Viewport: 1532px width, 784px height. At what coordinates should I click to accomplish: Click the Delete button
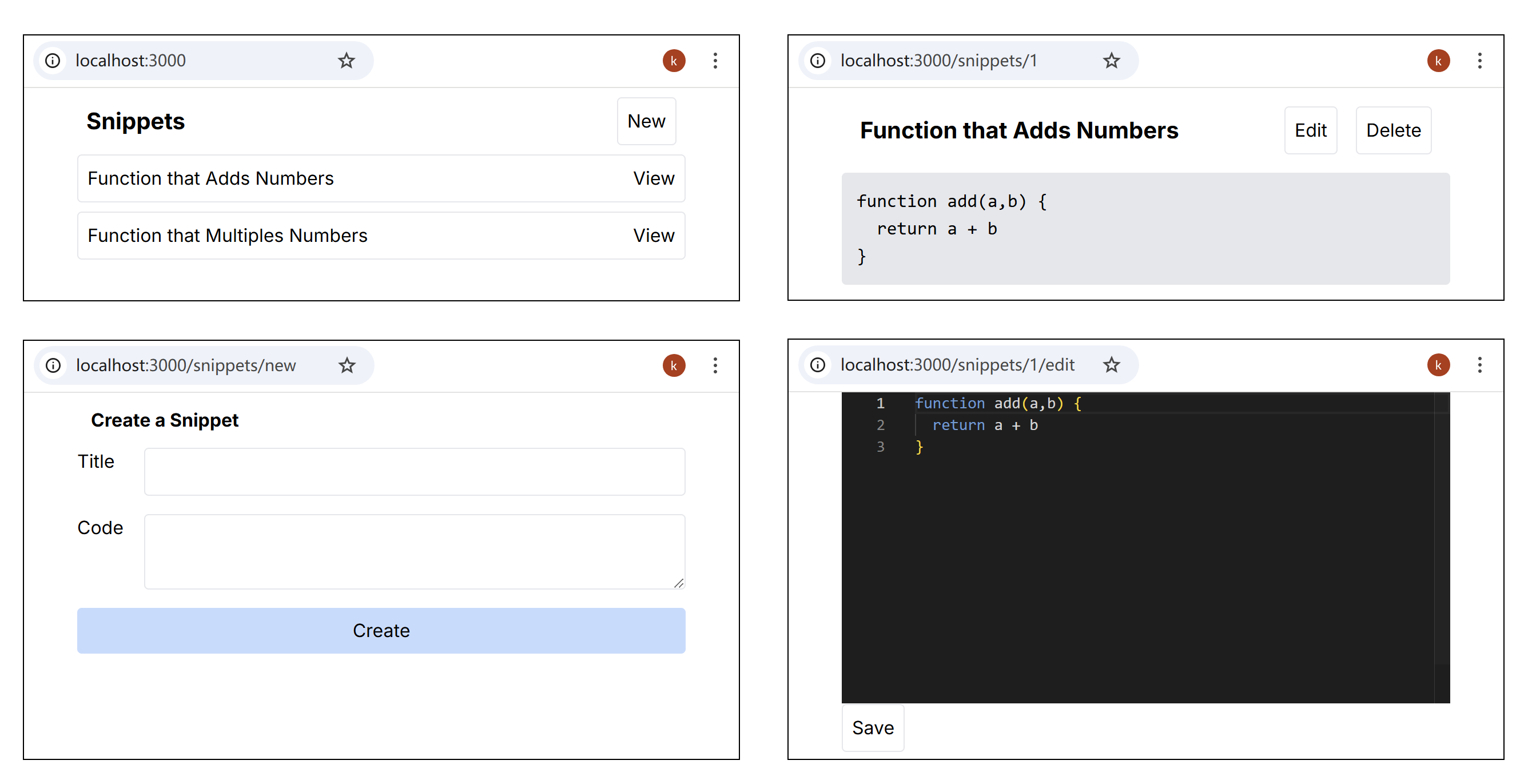pos(1393,130)
